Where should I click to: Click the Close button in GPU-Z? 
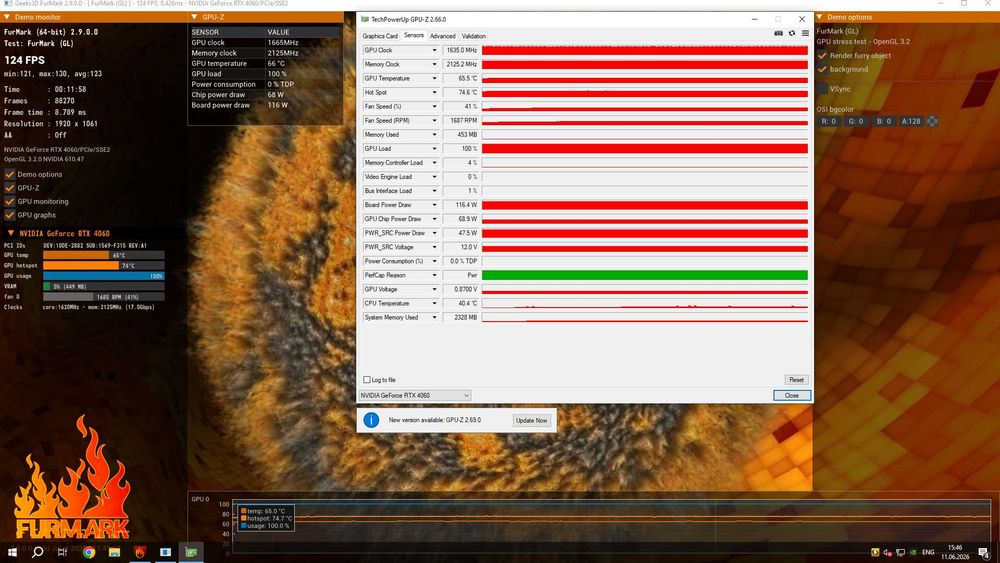click(x=791, y=395)
